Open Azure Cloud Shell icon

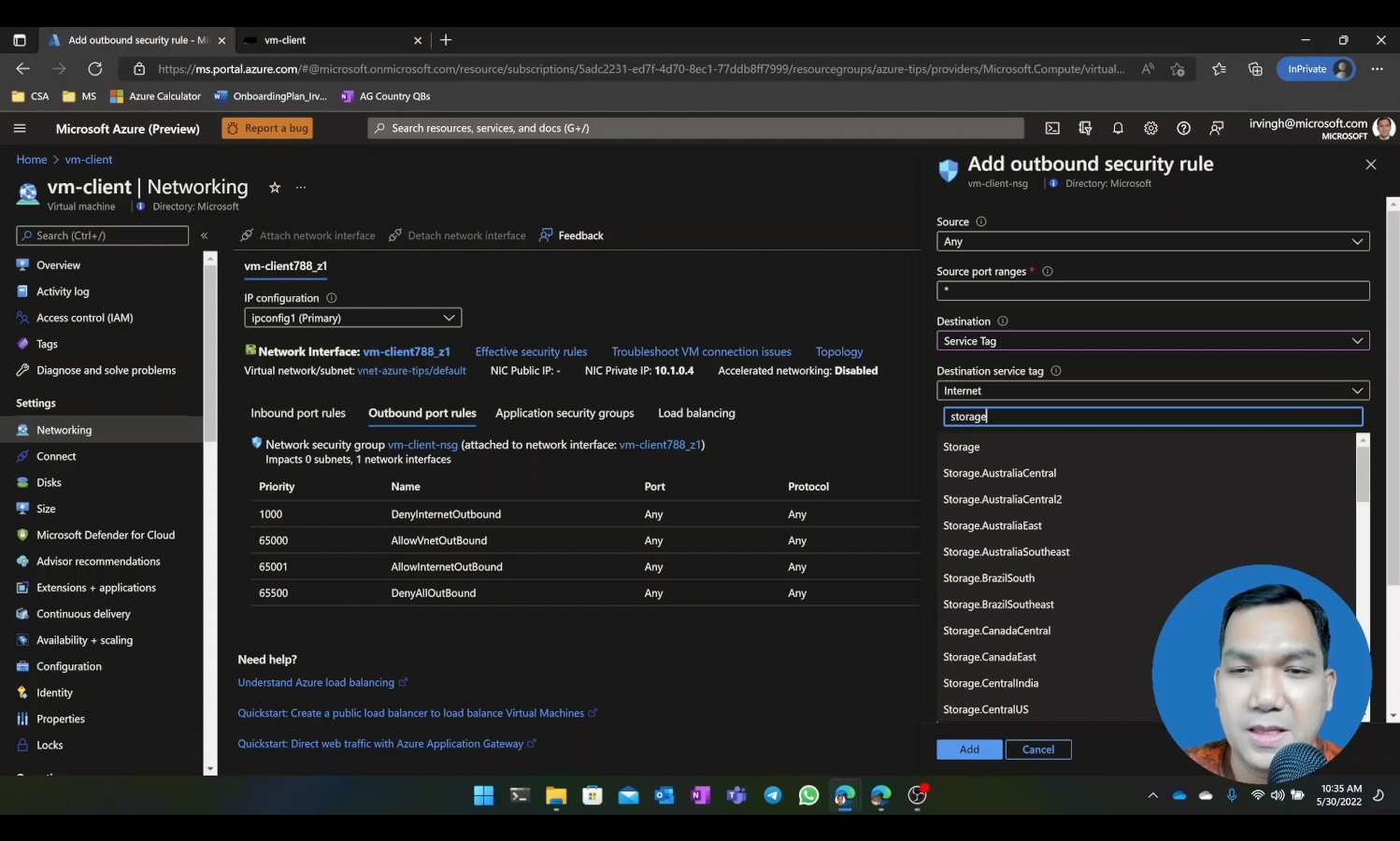coord(1052,128)
